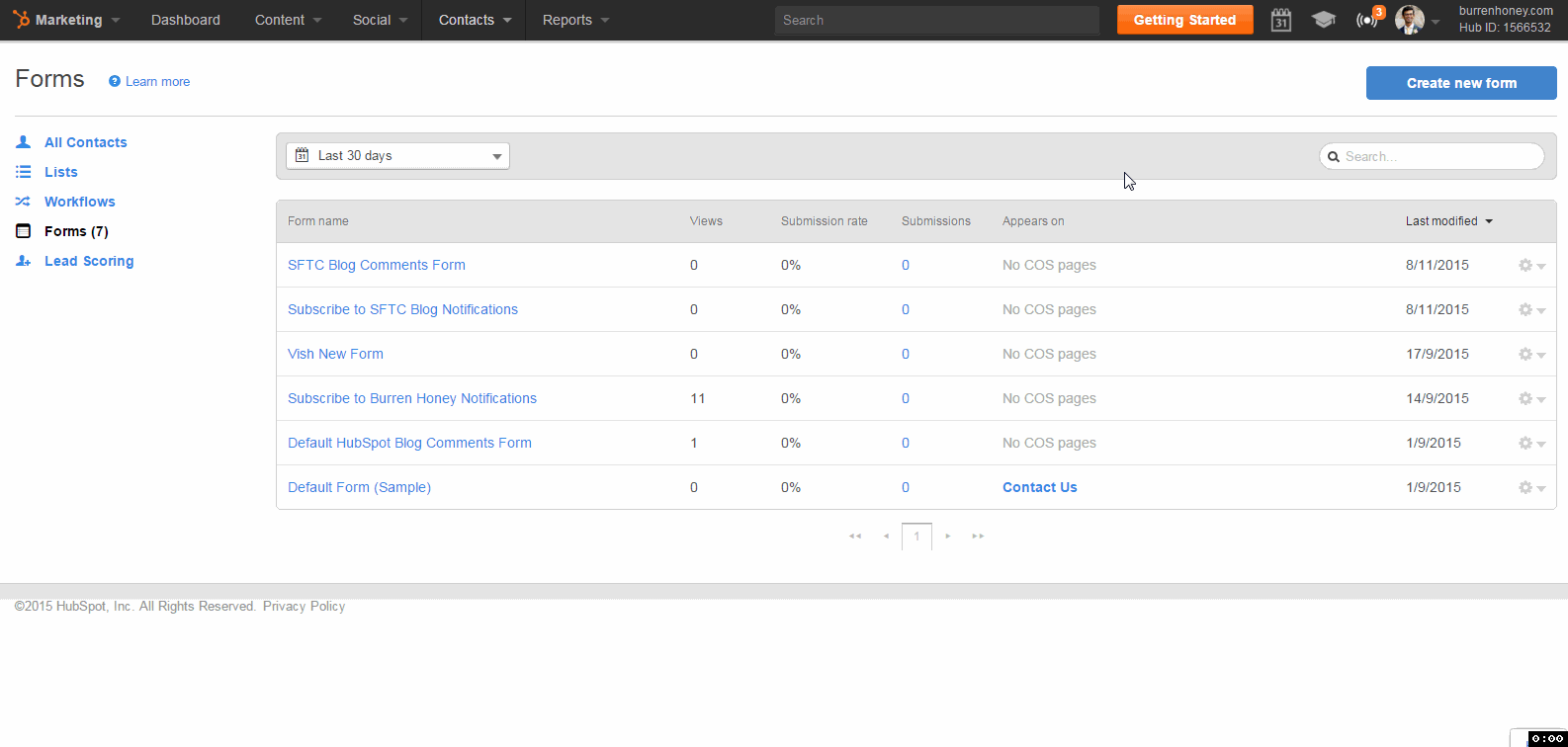
Task: Open gear menu for SFTC Blog Comments Form
Action: (x=1531, y=265)
